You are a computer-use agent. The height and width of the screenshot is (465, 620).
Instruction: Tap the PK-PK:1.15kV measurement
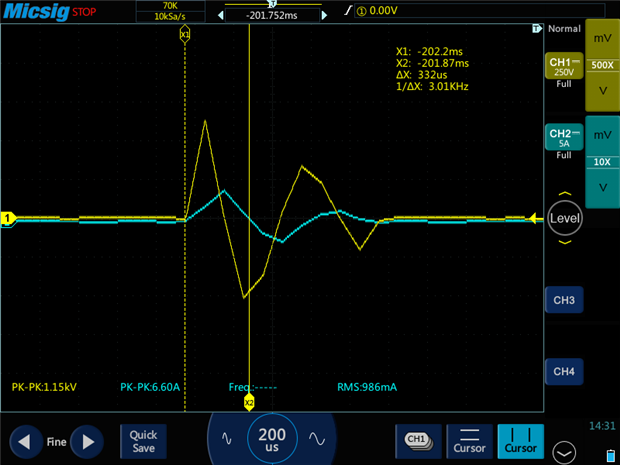tap(44, 387)
